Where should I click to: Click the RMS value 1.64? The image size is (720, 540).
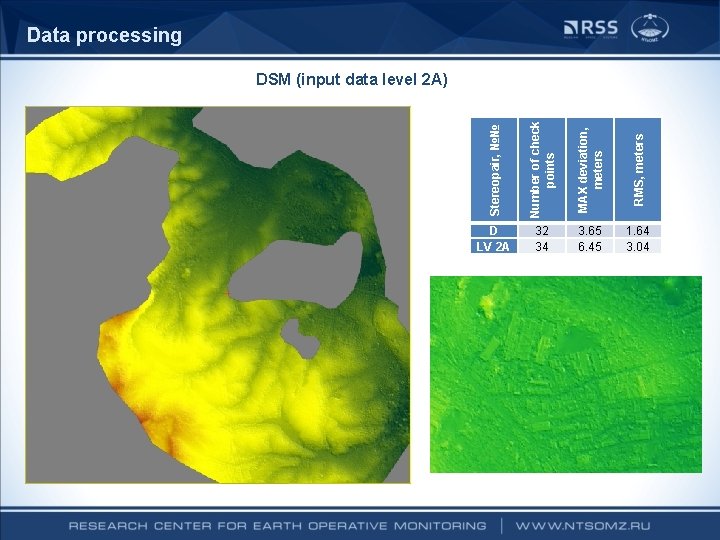coord(638,231)
